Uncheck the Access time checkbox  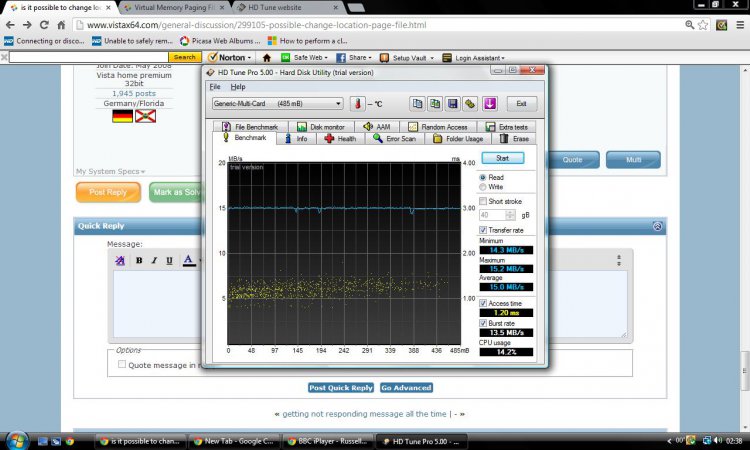(483, 303)
